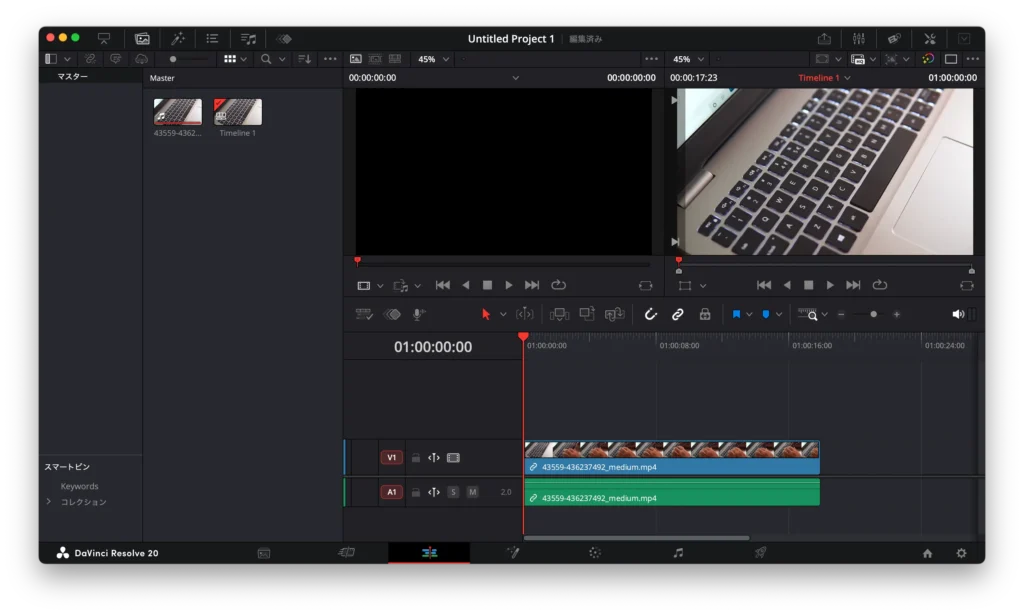Open the Index panel
This screenshot has height=615, width=1024.
(x=212, y=38)
